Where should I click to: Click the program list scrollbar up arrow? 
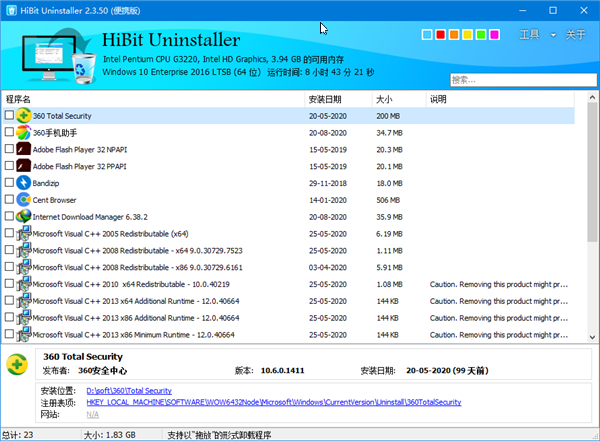(x=592, y=97)
